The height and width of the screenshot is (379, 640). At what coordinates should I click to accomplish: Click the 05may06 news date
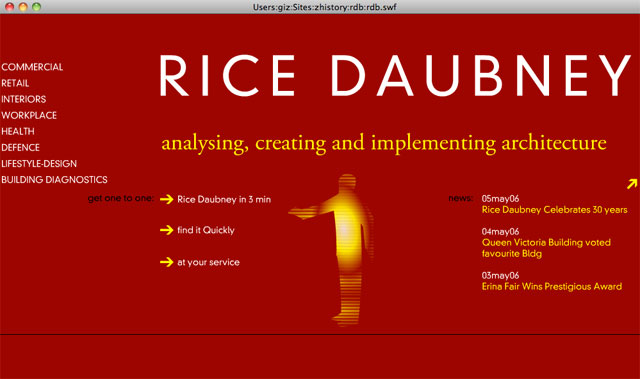click(x=500, y=199)
